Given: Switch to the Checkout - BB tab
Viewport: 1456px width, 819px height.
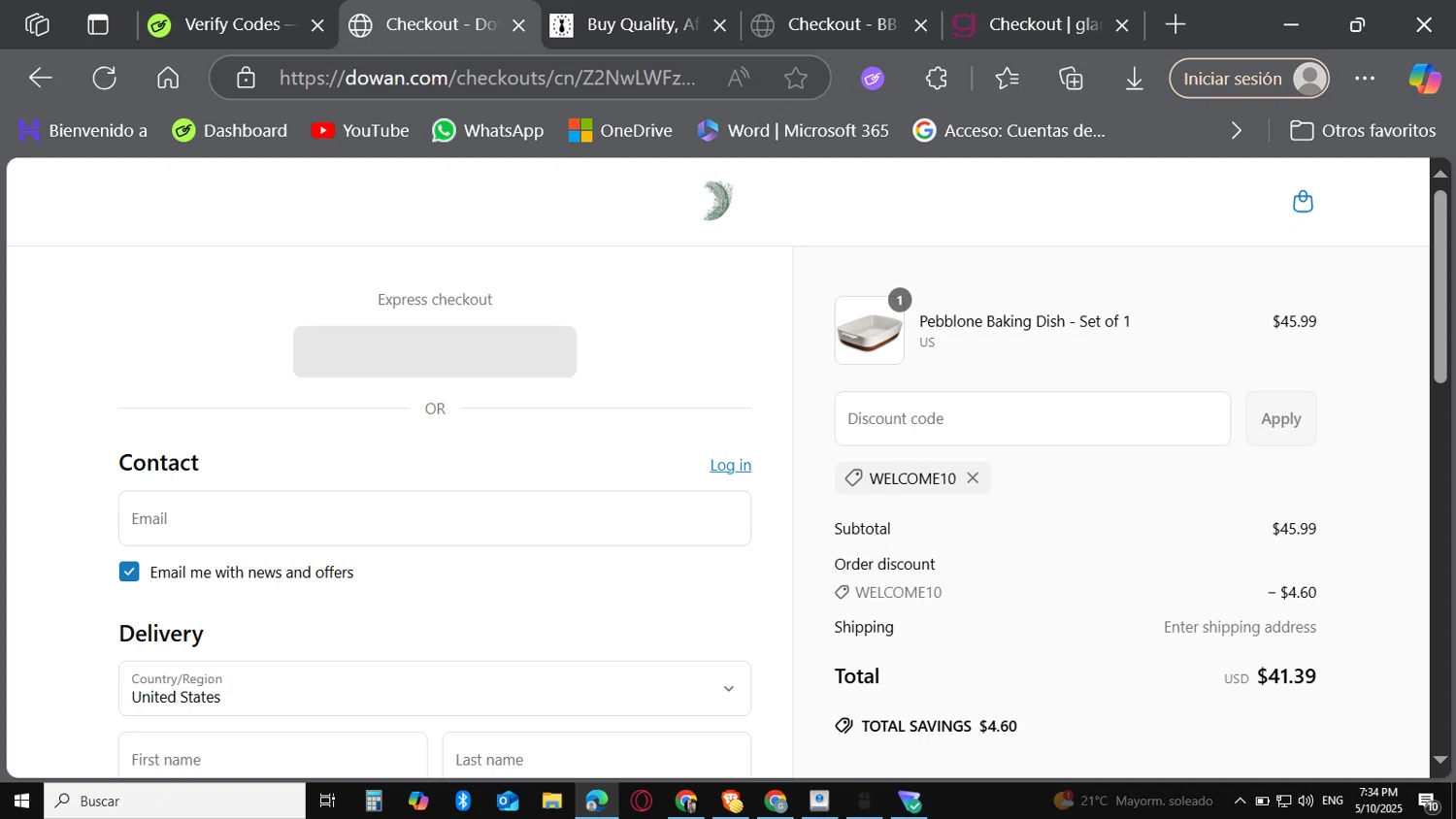Looking at the screenshot, I should pos(840,25).
